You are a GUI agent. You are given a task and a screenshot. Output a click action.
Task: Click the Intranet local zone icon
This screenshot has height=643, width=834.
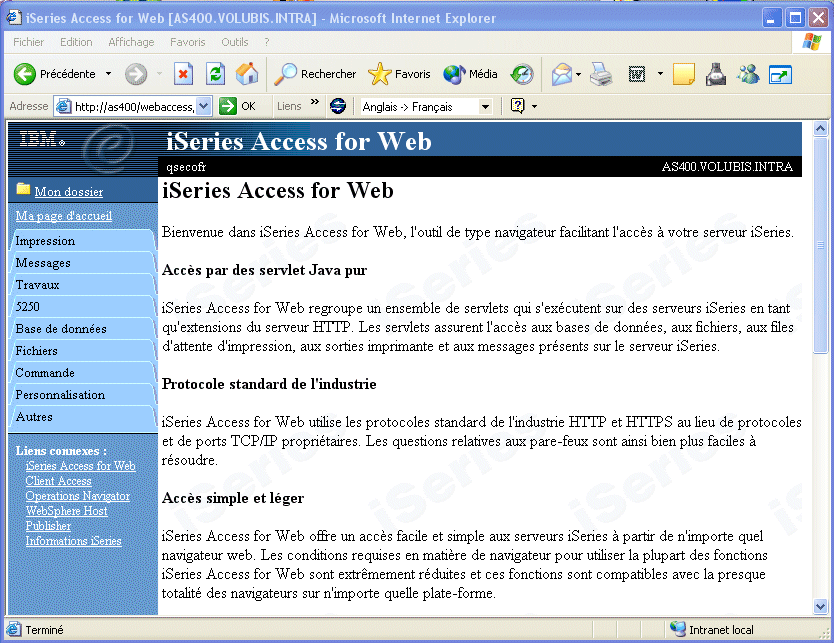coord(678,629)
